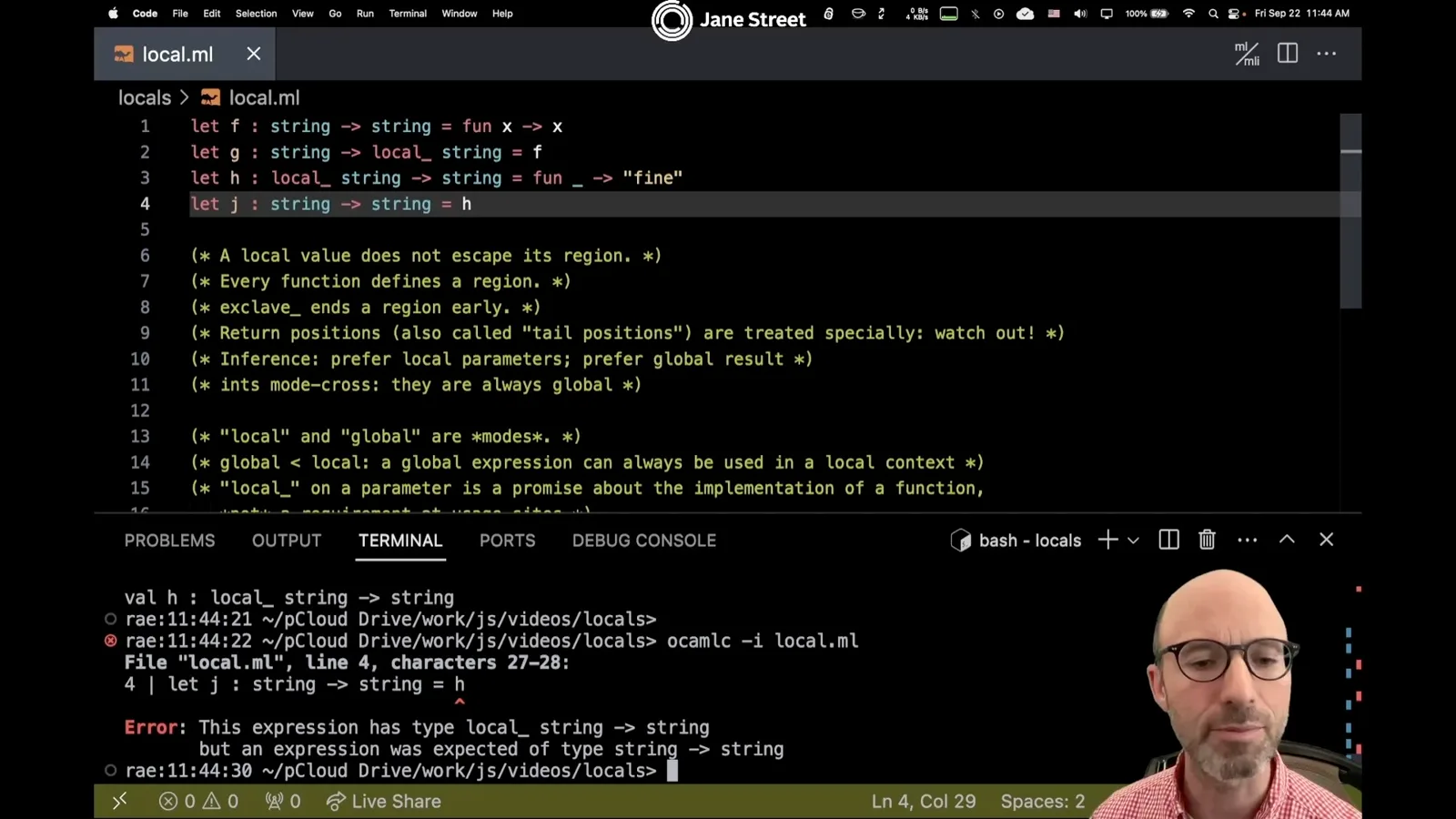Change indentation via 'Spaces: 2'
Image resolution: width=1456 pixels, height=819 pixels.
(x=1043, y=802)
